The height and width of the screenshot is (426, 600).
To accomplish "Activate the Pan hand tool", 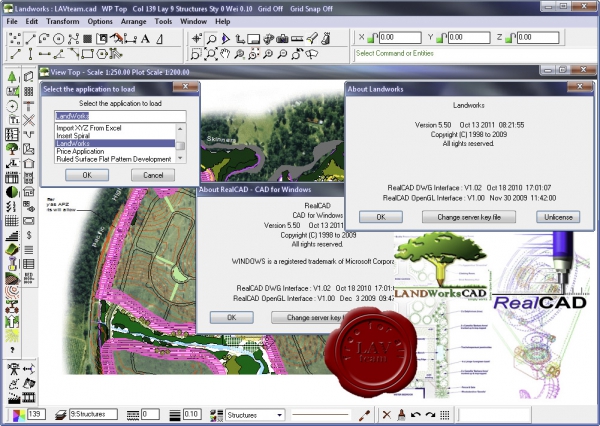I will 225,54.
